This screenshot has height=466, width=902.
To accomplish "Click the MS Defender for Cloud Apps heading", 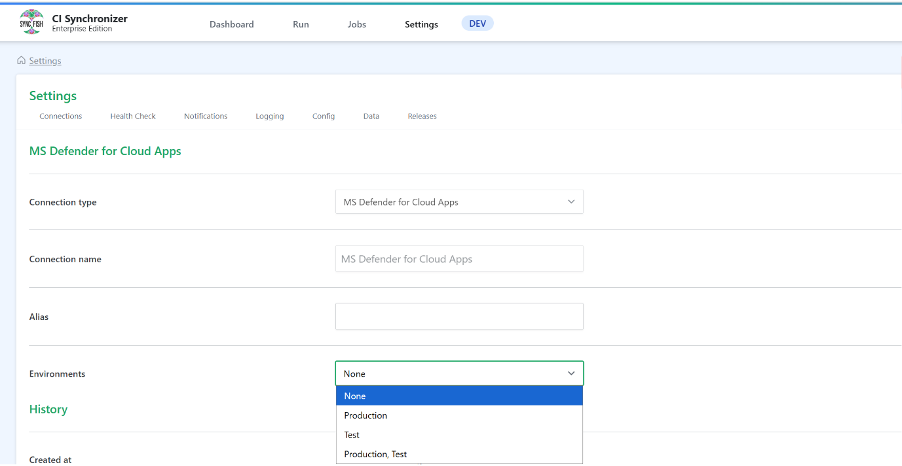I will point(105,151).
